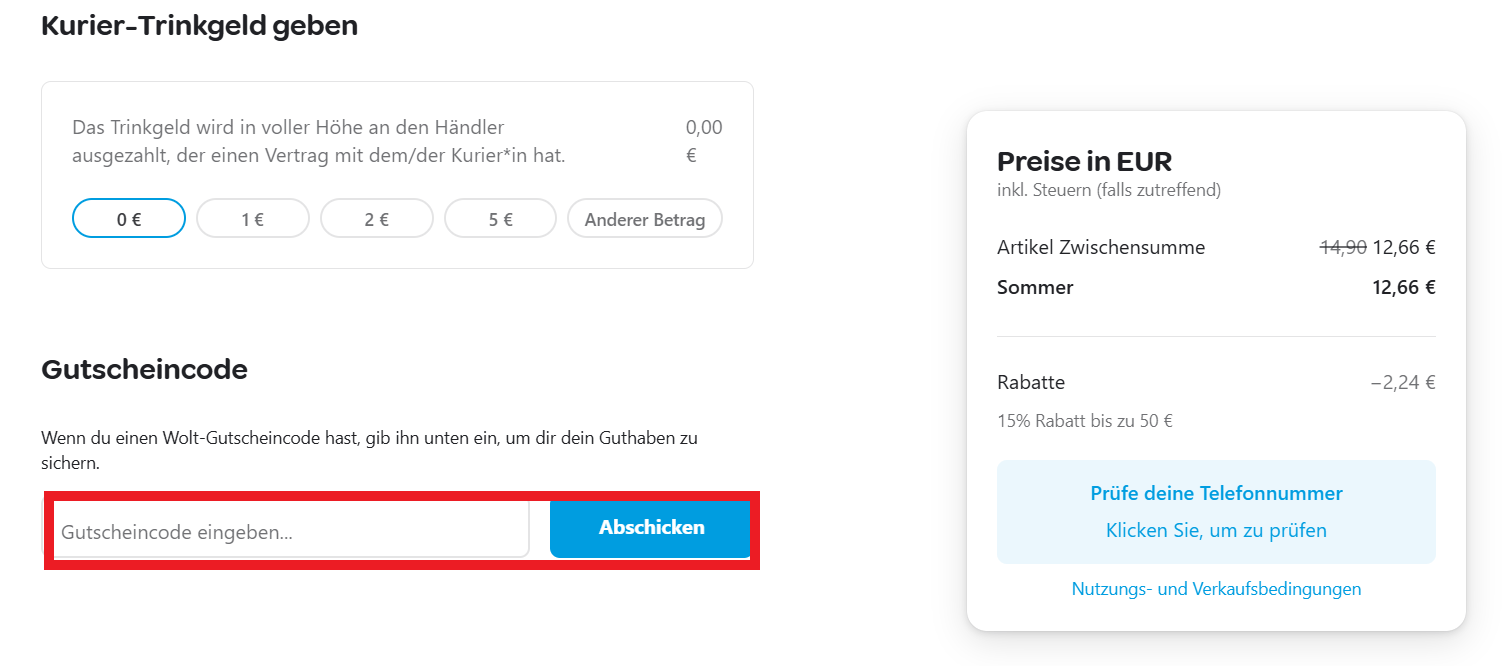This screenshot has height=666, width=1505.
Task: Click the Artikel Zwischensumme row
Action: 1100,247
